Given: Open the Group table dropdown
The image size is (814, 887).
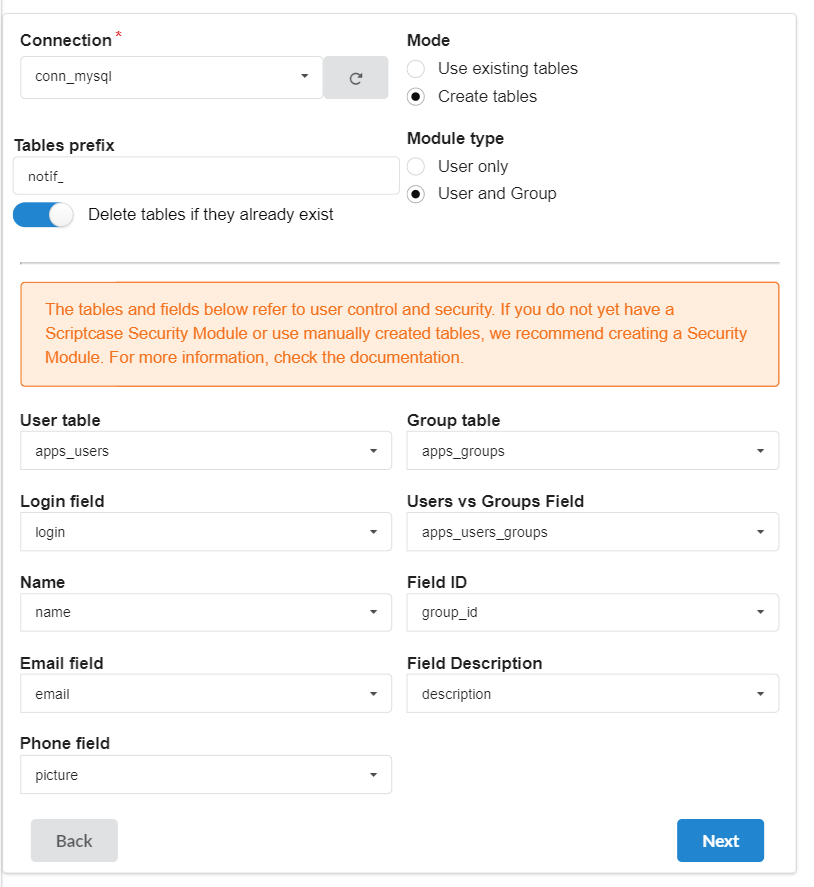Looking at the screenshot, I should pos(592,450).
